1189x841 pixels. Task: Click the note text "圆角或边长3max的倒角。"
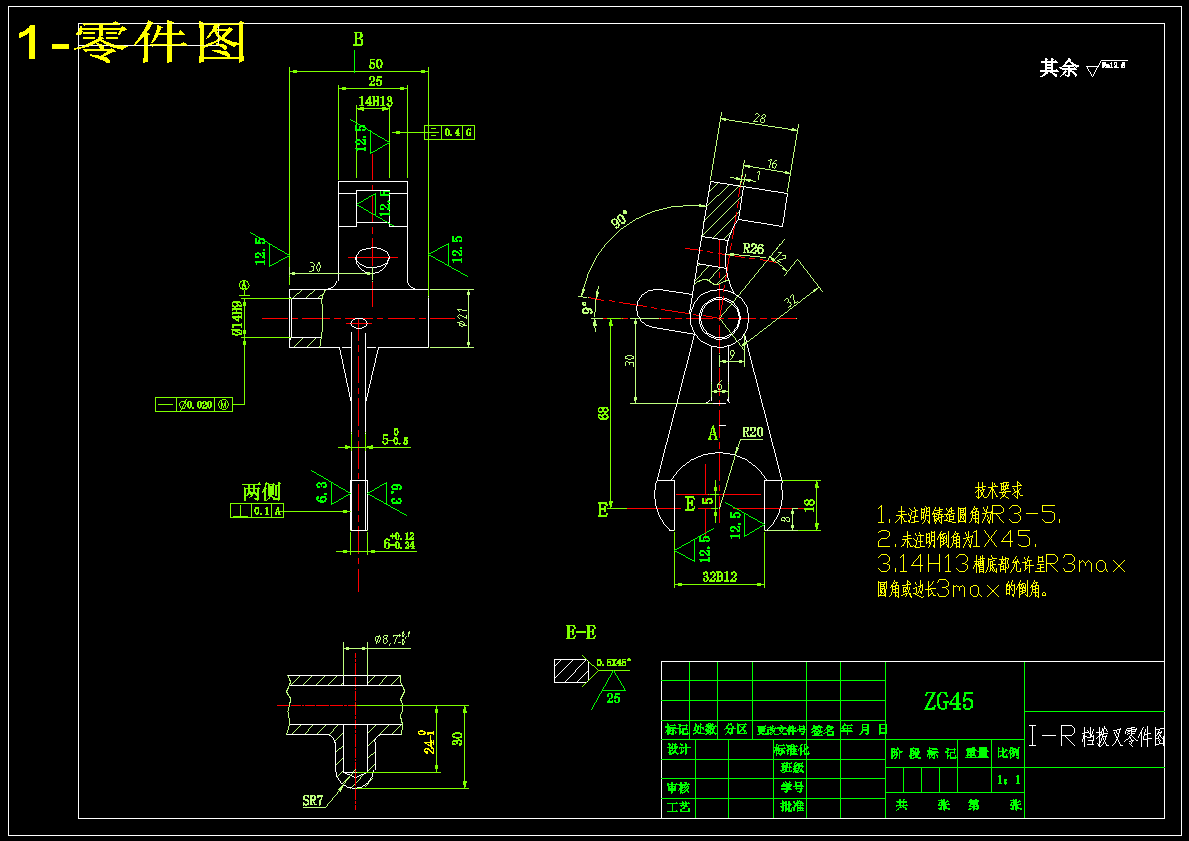[963, 589]
